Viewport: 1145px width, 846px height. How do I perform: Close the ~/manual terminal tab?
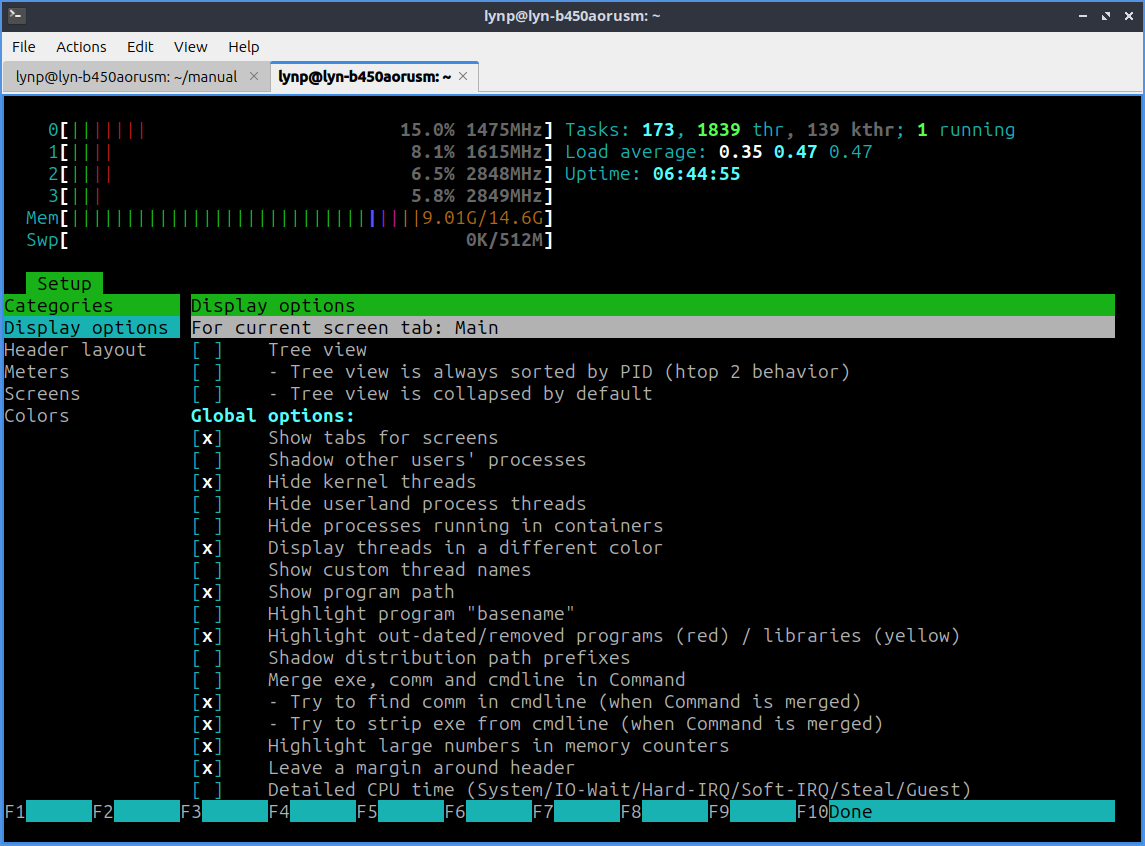(254, 76)
